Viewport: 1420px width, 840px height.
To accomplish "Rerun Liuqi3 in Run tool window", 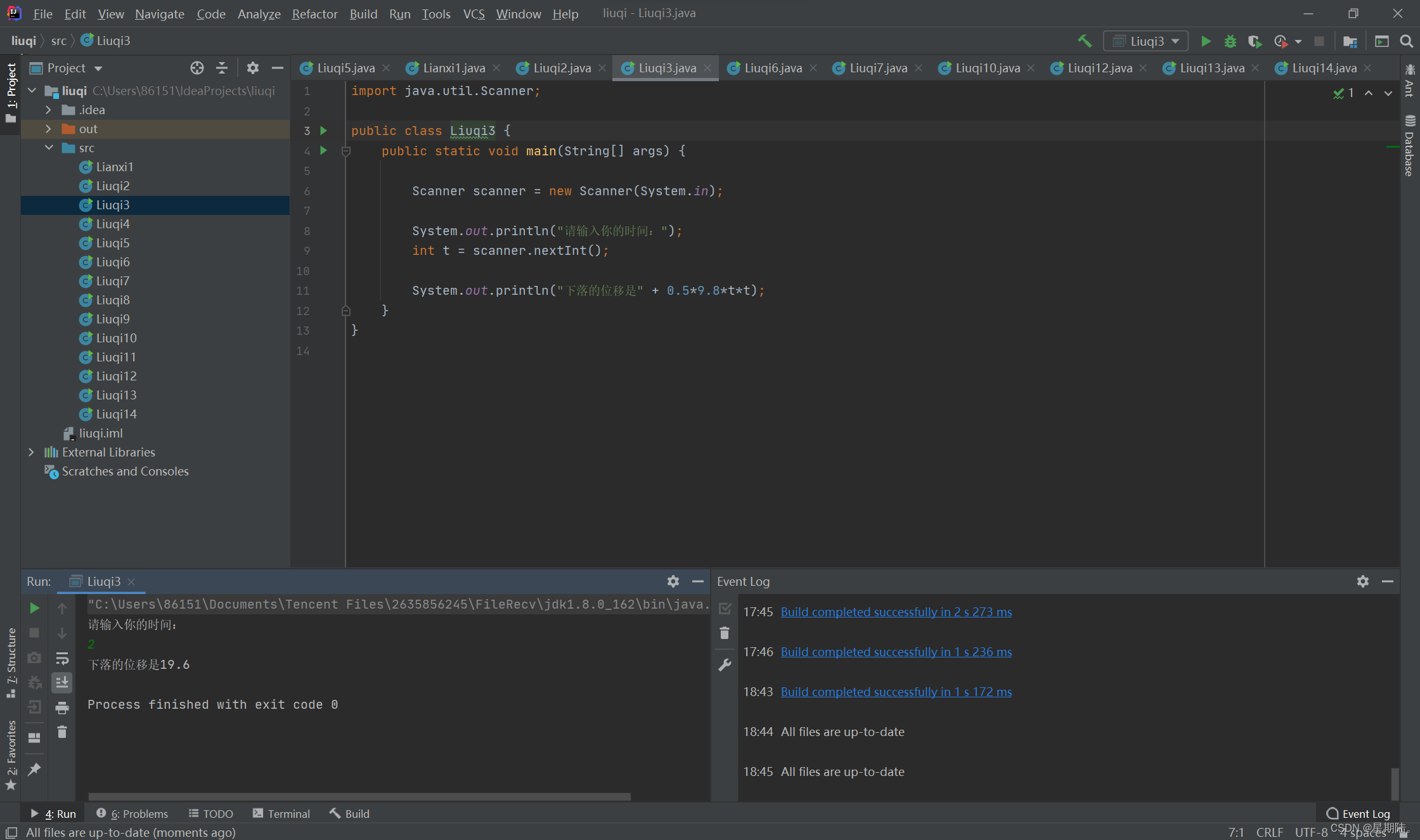I will click(x=35, y=608).
